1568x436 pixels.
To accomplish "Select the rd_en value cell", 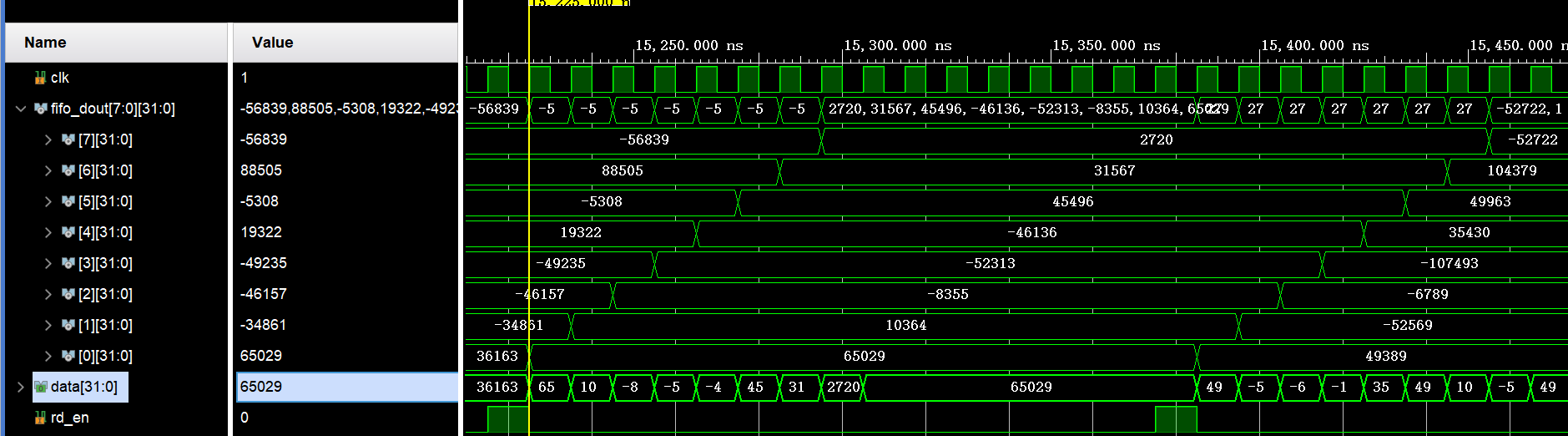I will tap(345, 418).
